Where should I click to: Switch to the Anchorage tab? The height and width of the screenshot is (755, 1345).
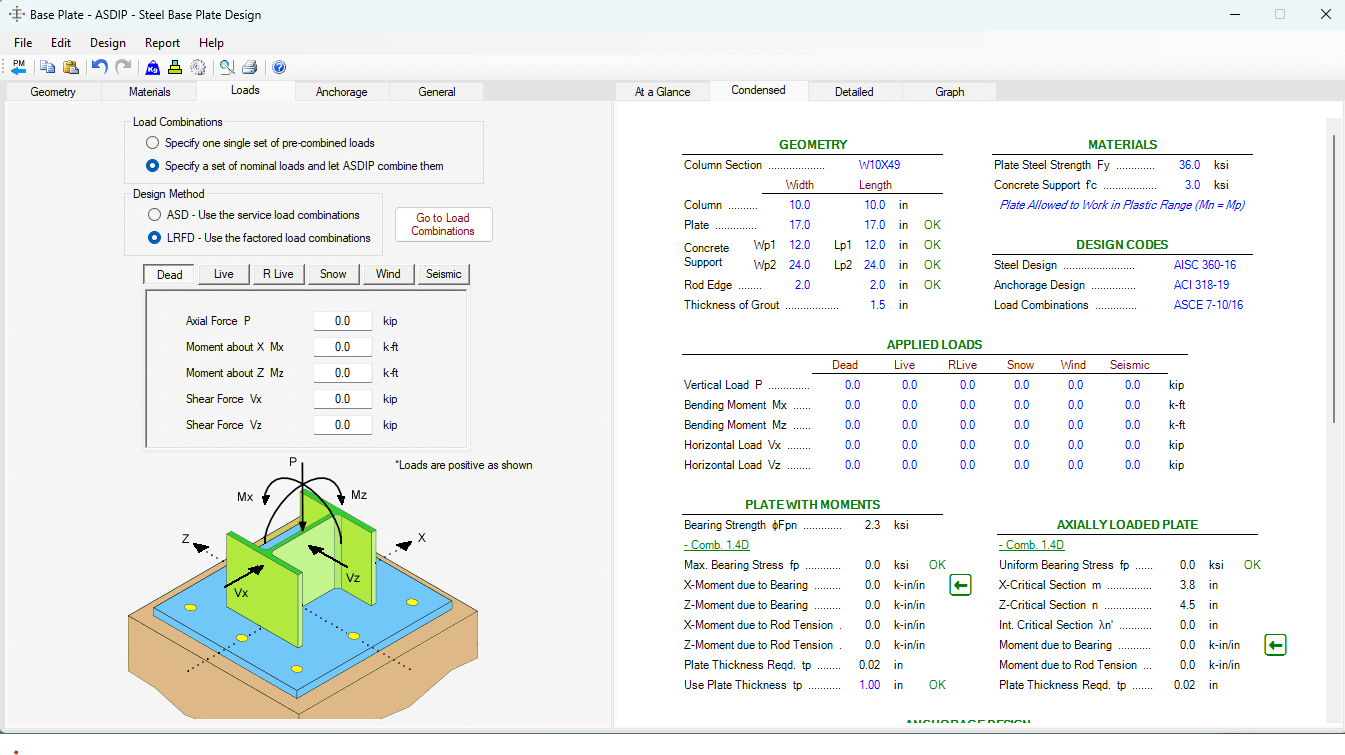tap(342, 92)
